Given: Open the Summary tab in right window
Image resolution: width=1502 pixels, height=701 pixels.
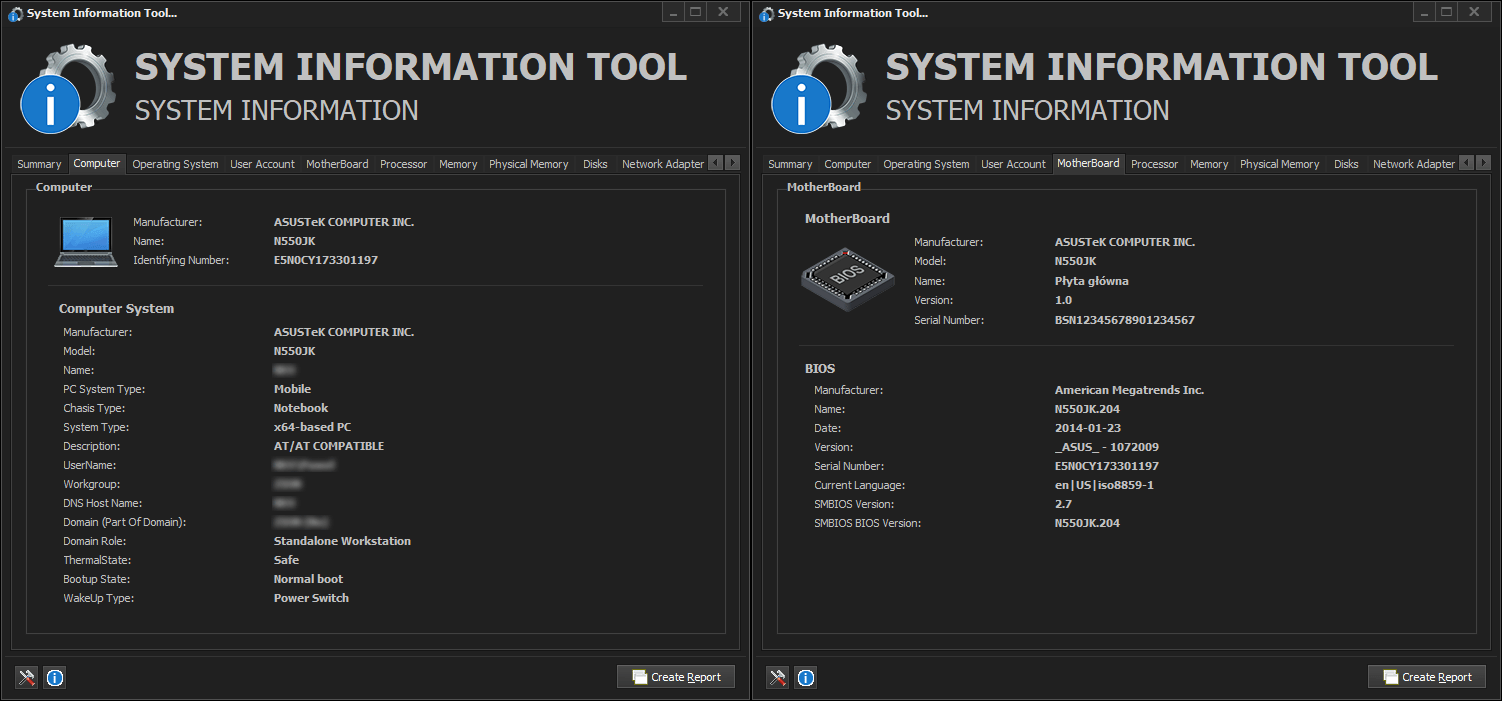Looking at the screenshot, I should [x=790, y=164].
